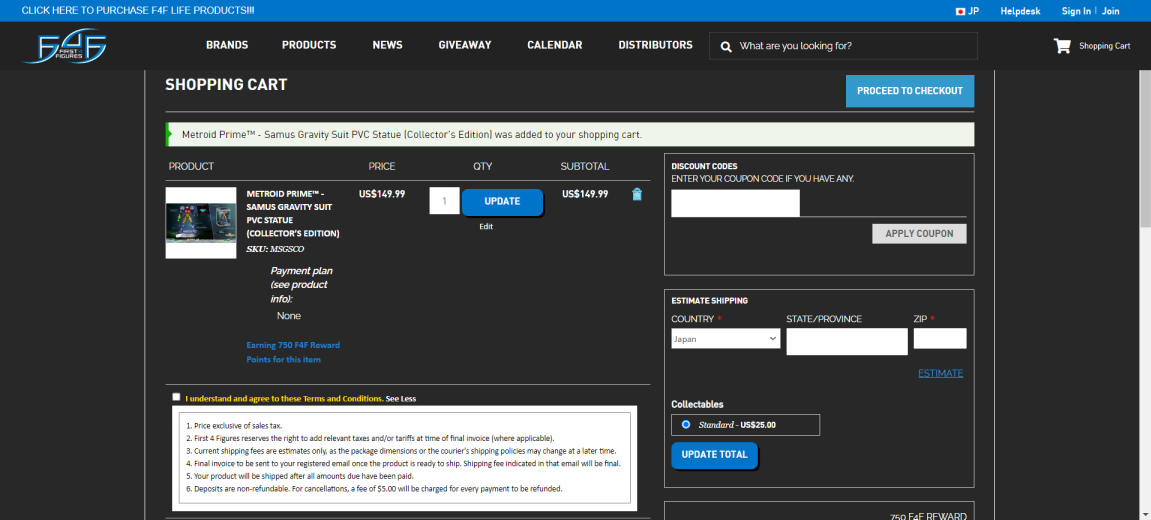Open the Helpdesk link
The image size is (1151, 520).
[1020, 11]
